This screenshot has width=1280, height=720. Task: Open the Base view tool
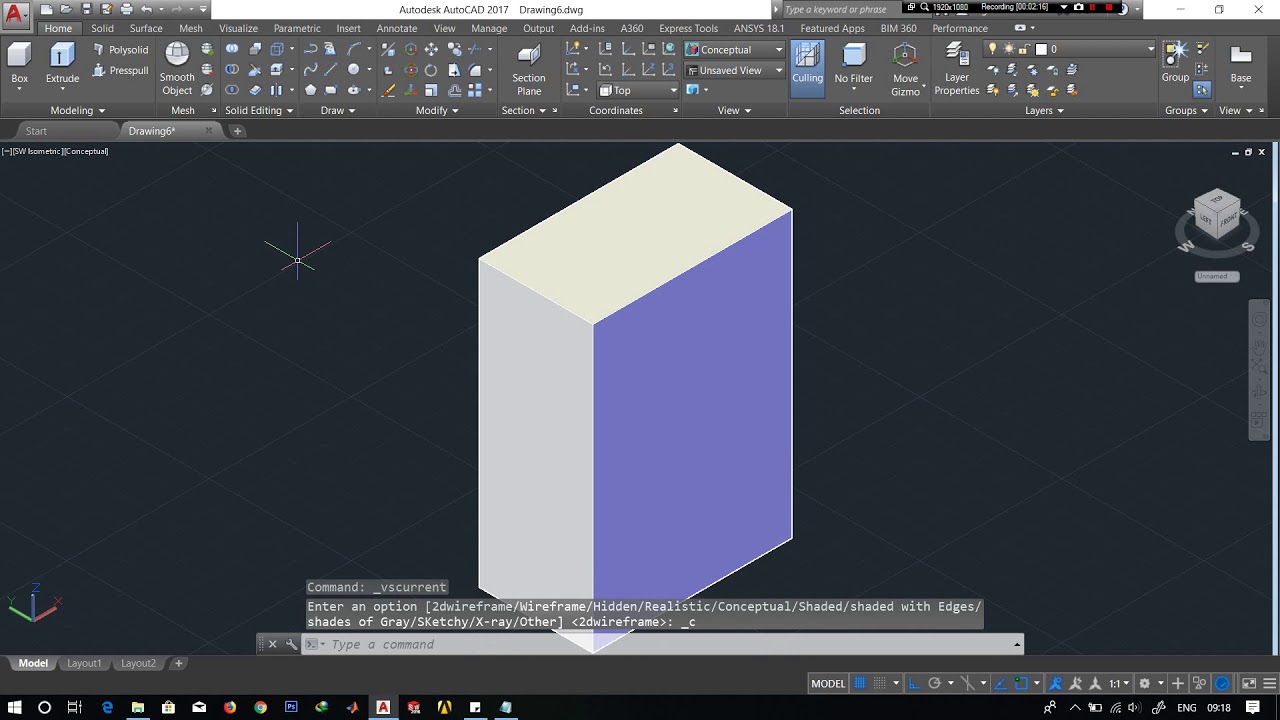coord(1241,64)
